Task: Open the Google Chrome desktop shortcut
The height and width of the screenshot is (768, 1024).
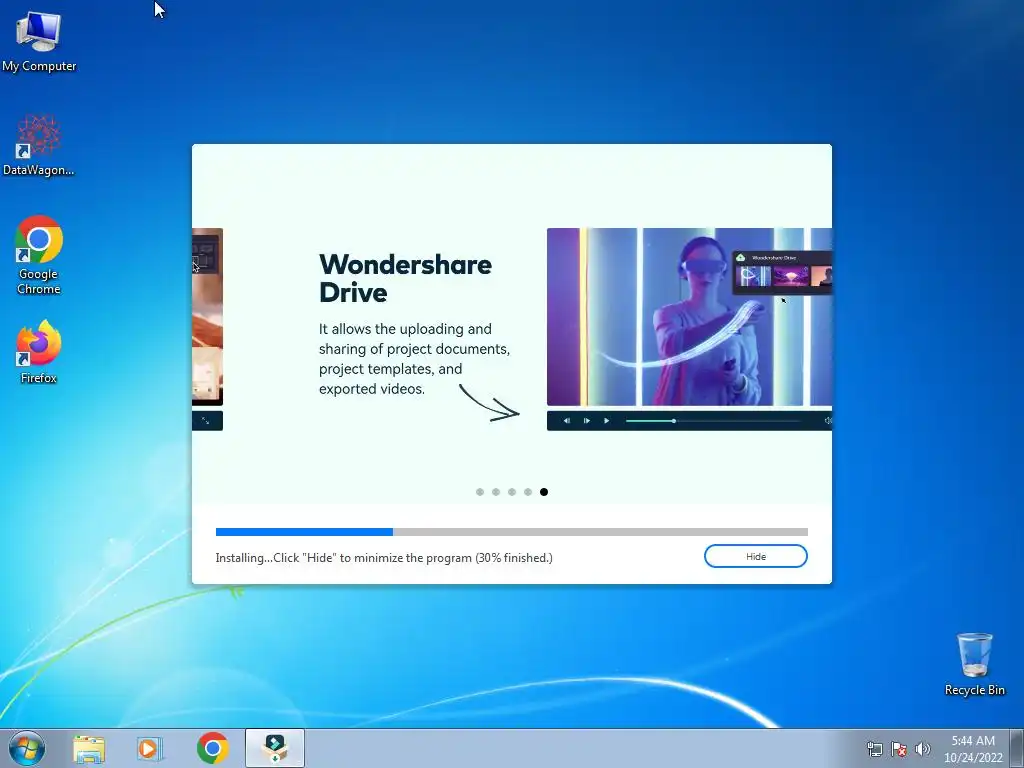Action: click(39, 255)
